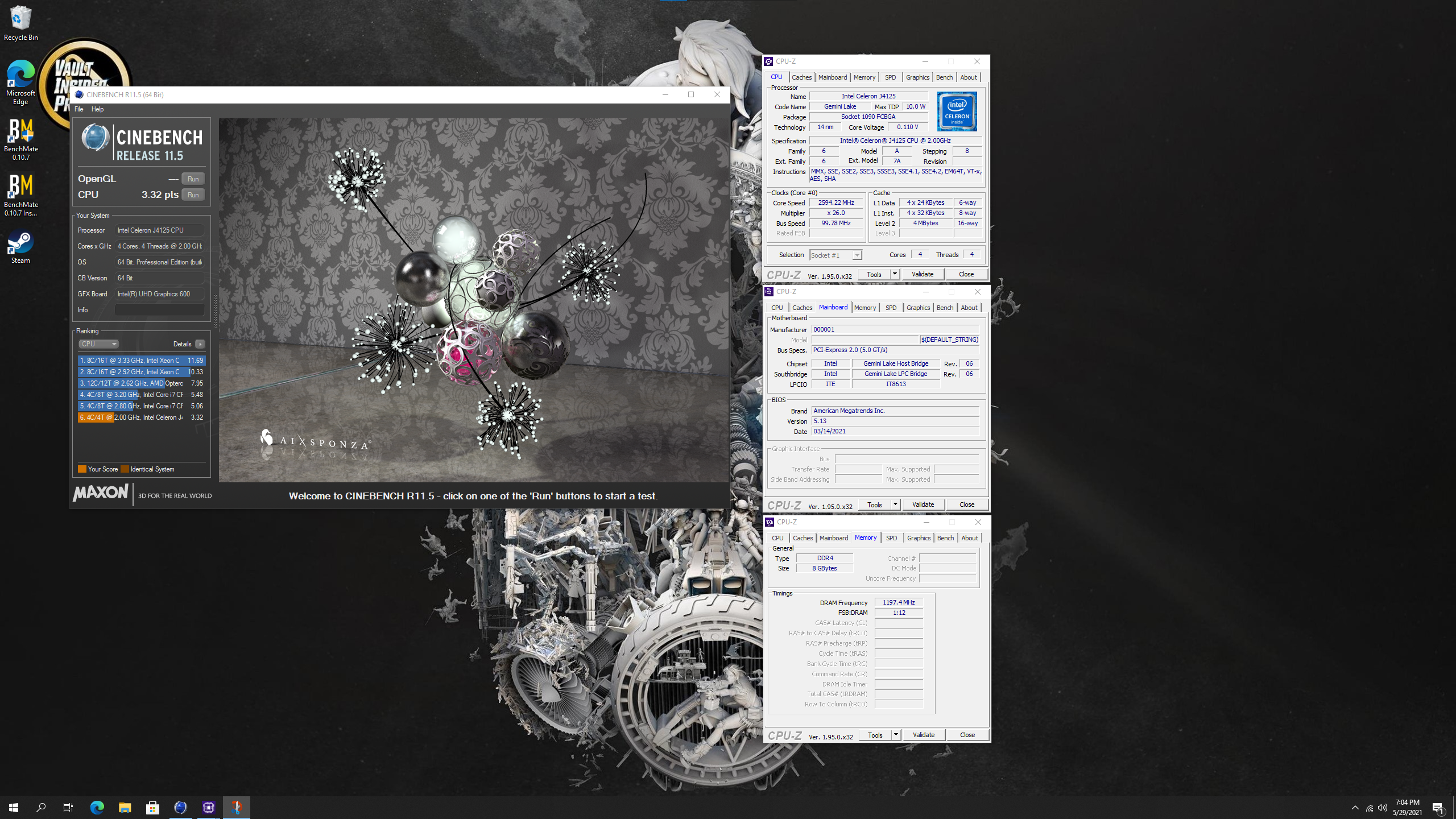Open Tools dropdown arrow in middle CPU-Z
Screen dimensions: 1456x819
pos(895,505)
